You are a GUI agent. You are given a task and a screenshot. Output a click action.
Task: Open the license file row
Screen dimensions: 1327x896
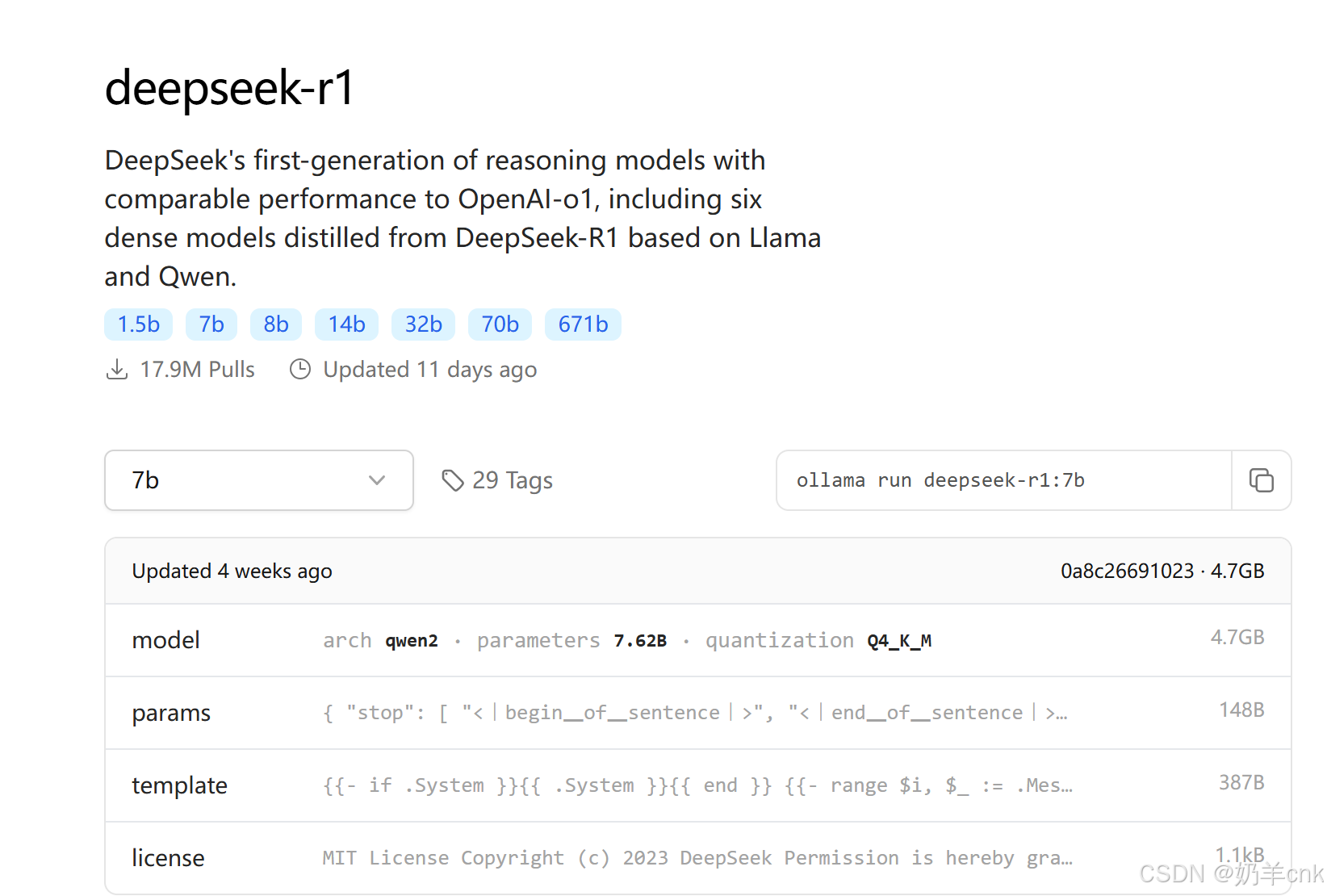click(698, 857)
